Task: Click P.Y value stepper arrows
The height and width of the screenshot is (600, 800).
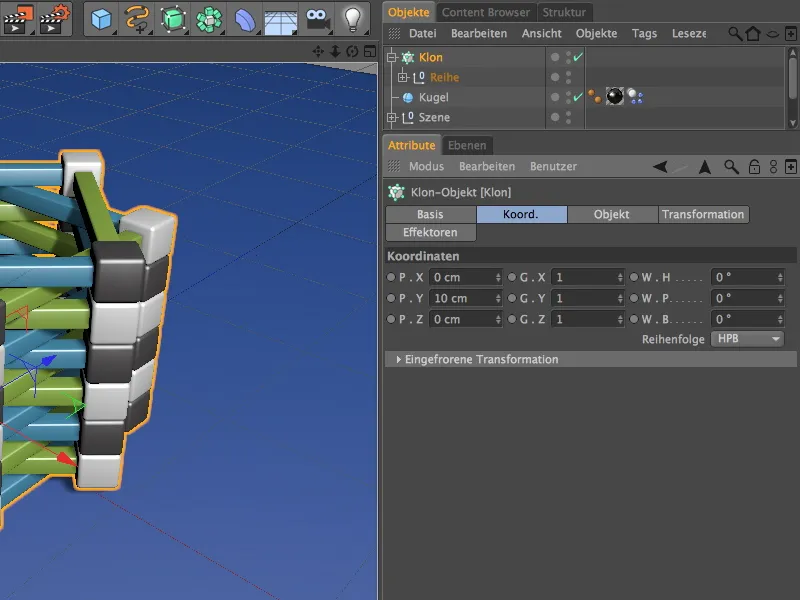Action: pyautogui.click(x=498, y=298)
